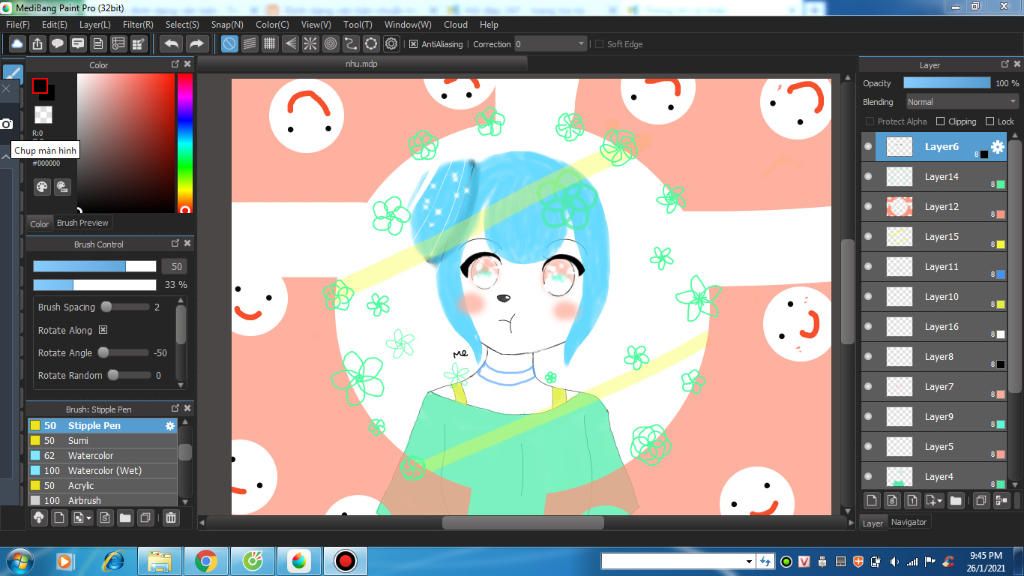Toggle Protect Alpha checkbox
Viewport: 1024px width, 576px height.
[869, 121]
